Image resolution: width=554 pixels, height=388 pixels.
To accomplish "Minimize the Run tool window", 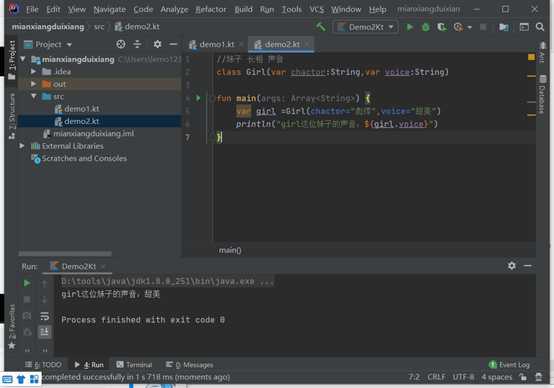I will (528, 266).
